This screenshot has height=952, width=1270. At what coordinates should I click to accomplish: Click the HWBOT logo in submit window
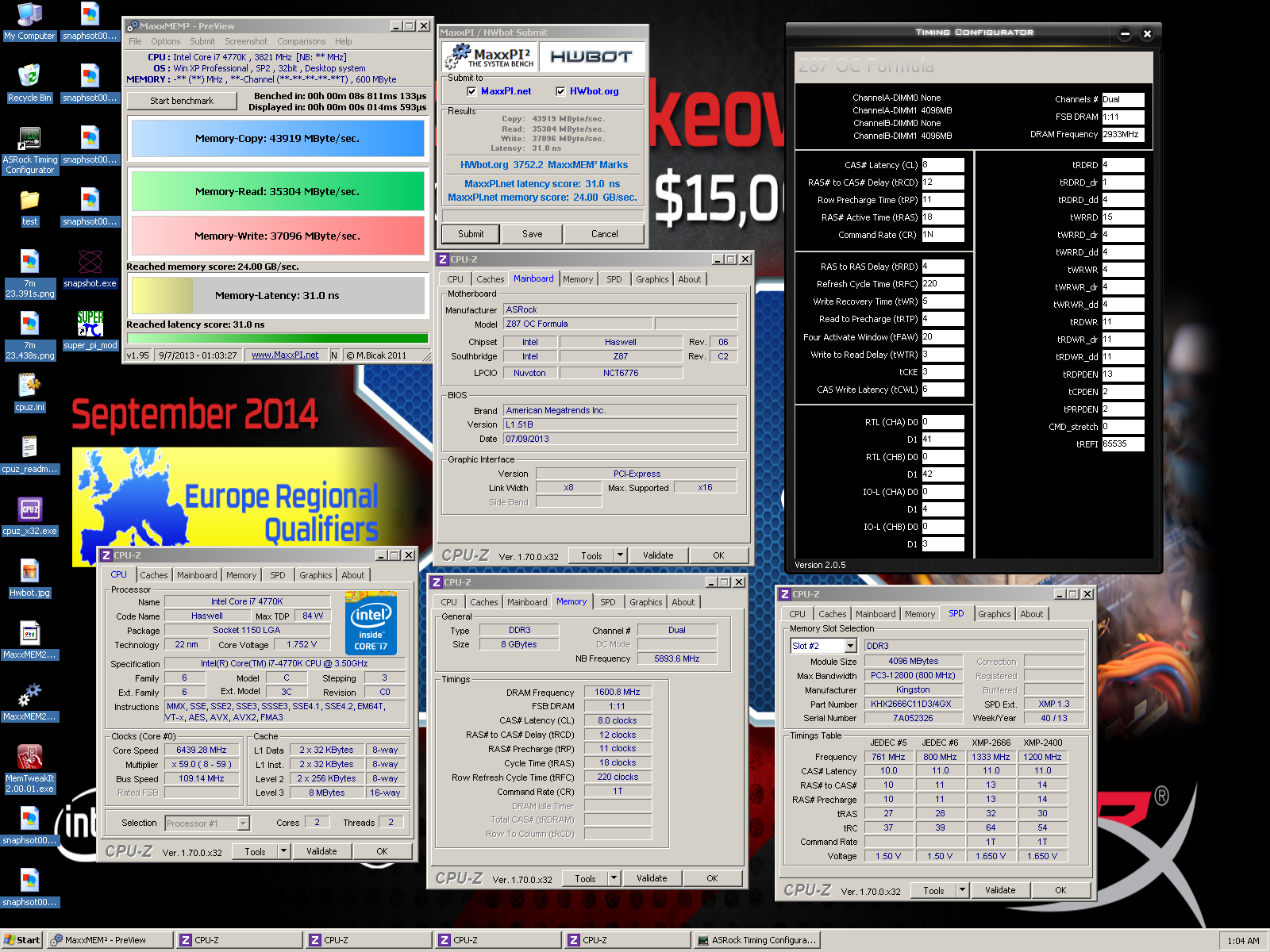coord(591,57)
